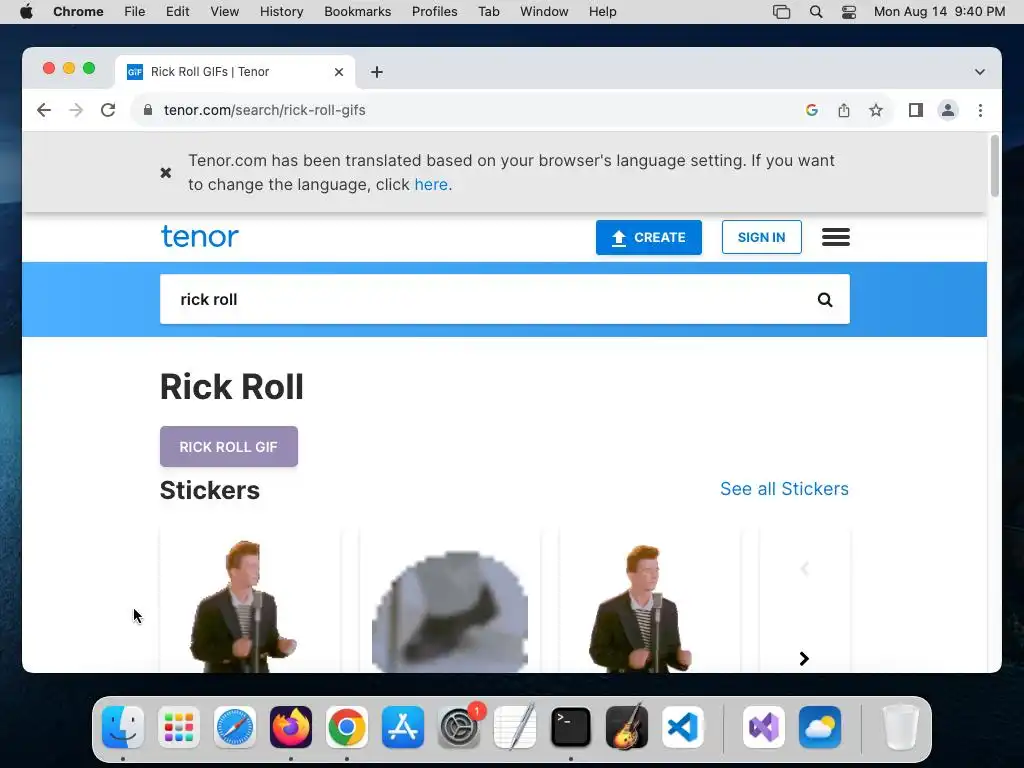Click the date and time in the menu bar

coord(939,12)
